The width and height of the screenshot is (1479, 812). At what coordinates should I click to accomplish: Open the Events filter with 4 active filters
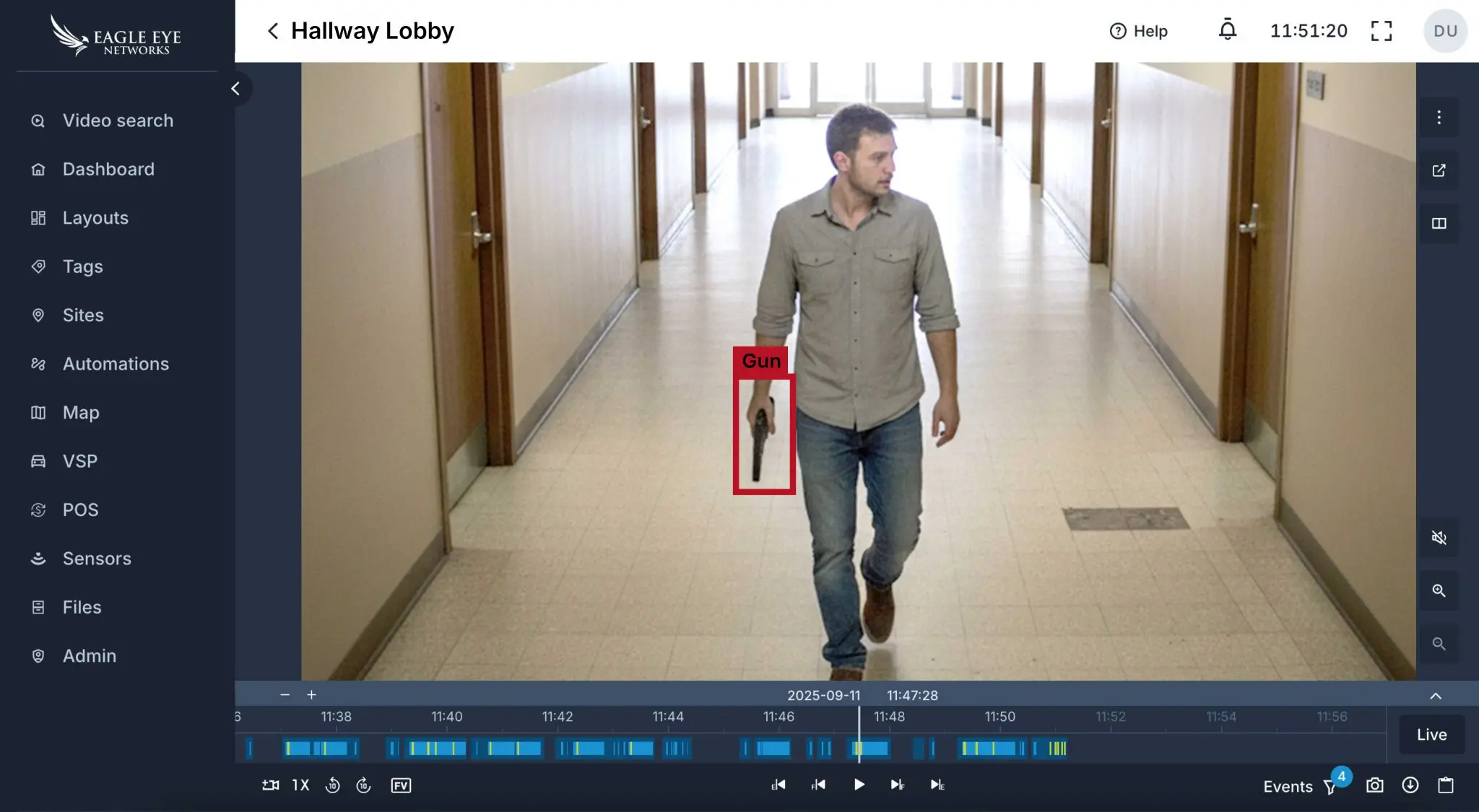click(x=1331, y=787)
